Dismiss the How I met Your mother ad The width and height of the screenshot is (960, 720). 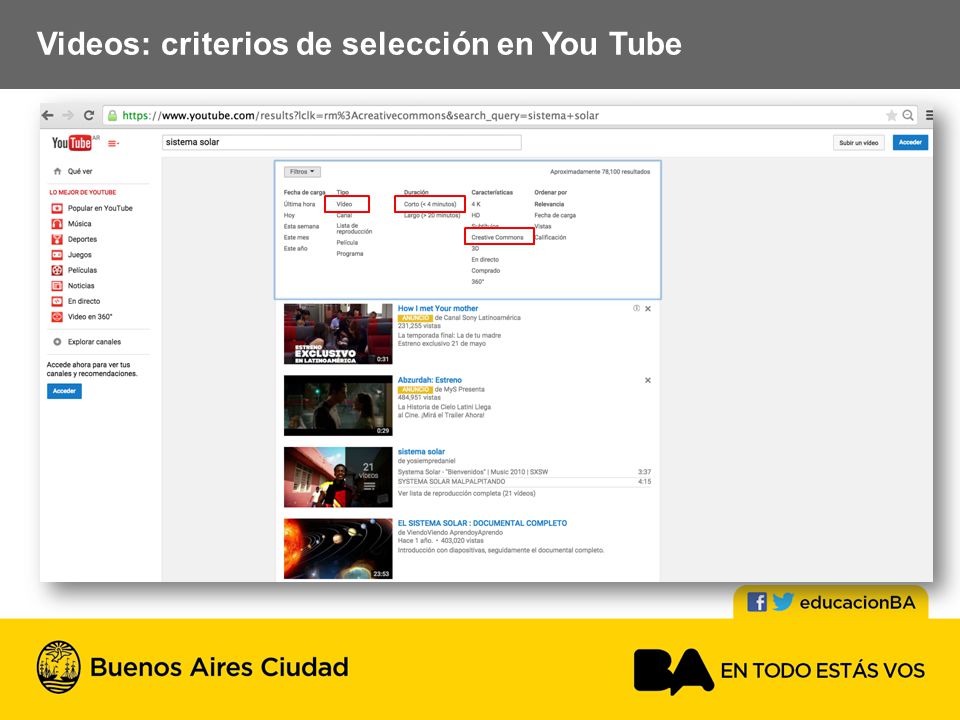[x=648, y=309]
